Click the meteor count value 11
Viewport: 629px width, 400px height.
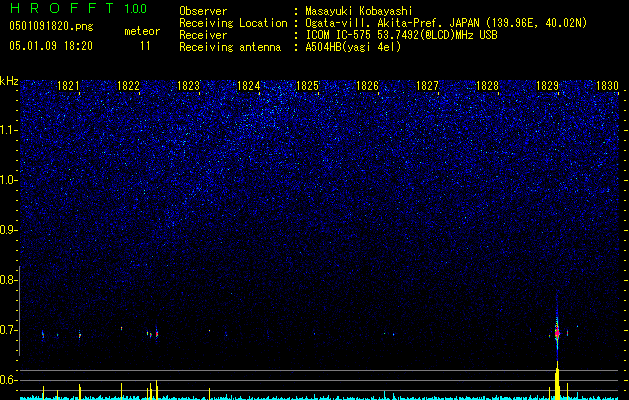coord(145,46)
